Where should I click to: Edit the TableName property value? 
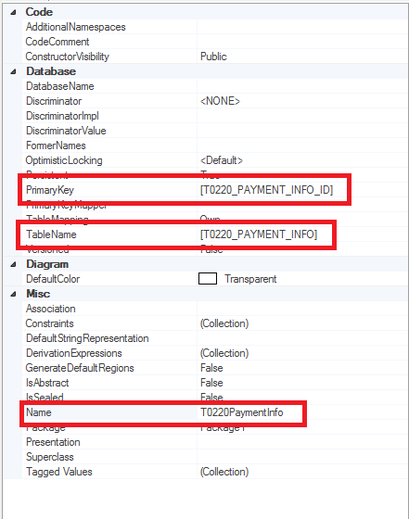258,234
